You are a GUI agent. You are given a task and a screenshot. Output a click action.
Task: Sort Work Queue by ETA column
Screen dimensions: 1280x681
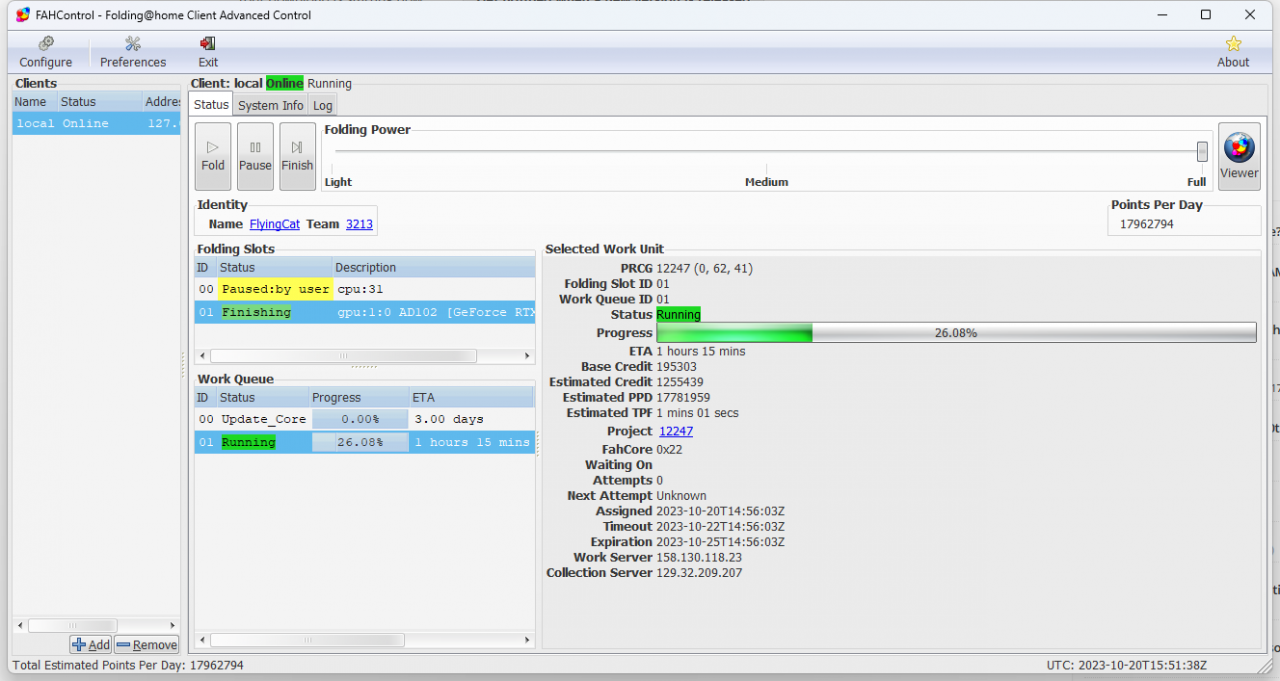coord(471,397)
